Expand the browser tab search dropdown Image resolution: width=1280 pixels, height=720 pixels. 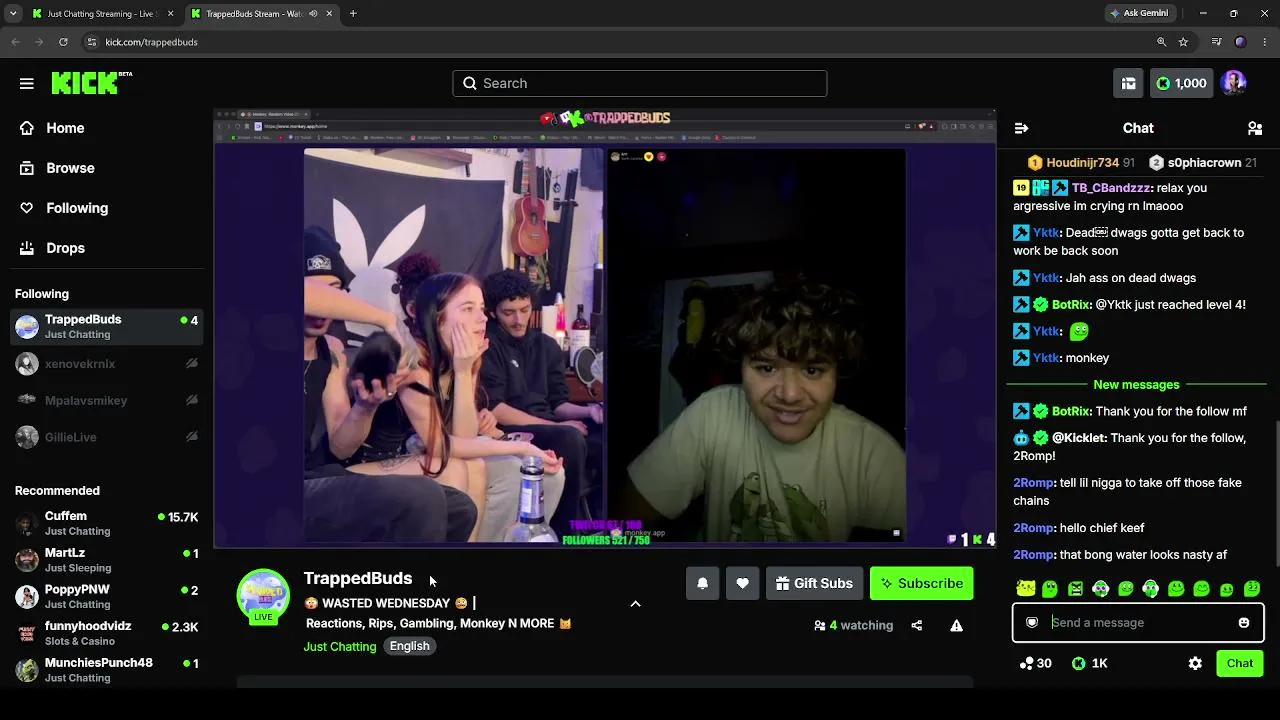[13, 14]
